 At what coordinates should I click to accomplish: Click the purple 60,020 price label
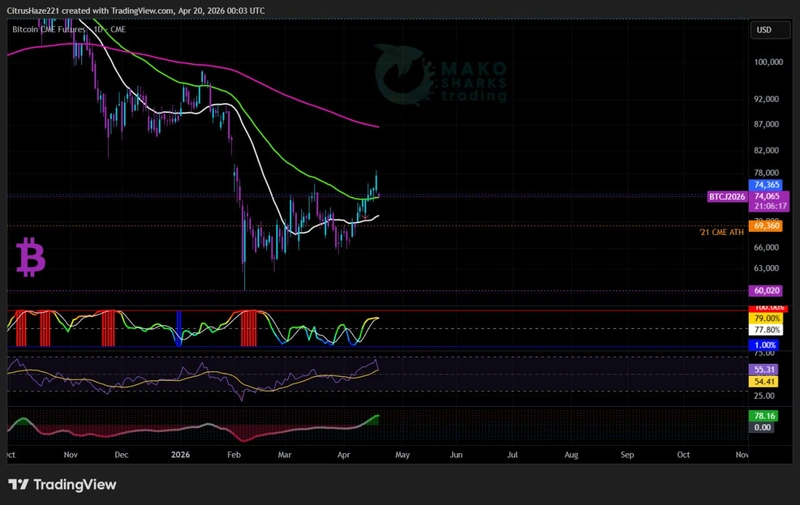tap(767, 291)
